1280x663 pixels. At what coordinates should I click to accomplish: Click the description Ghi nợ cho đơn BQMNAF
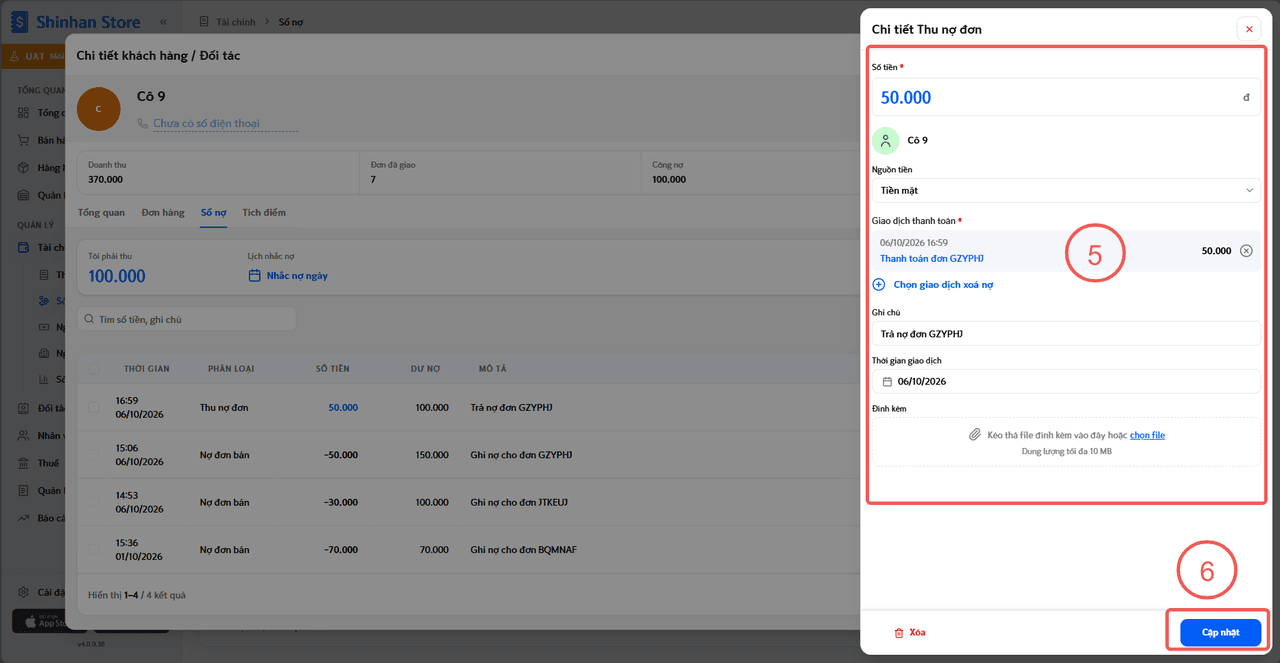523,549
